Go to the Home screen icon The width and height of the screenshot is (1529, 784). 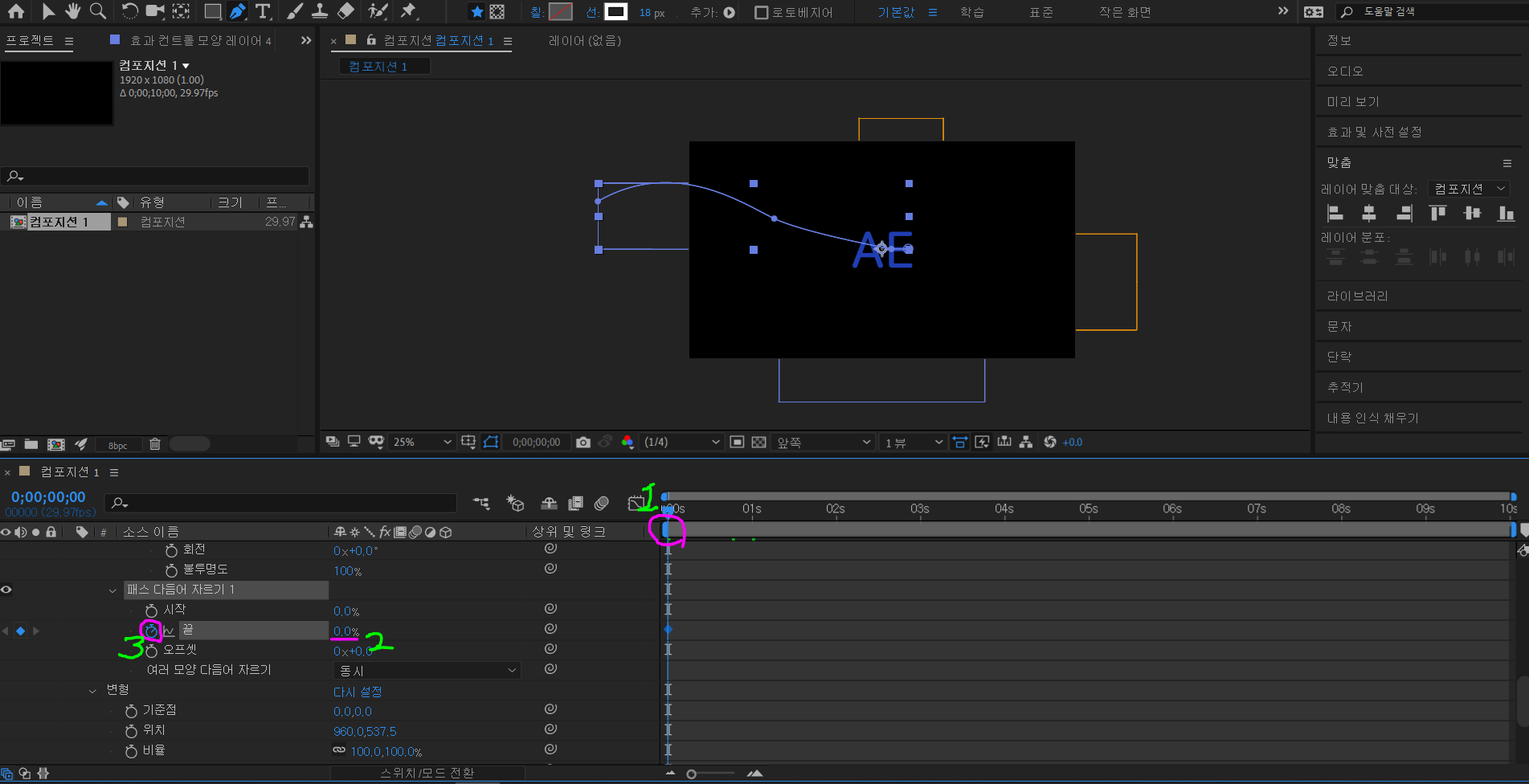[x=16, y=11]
